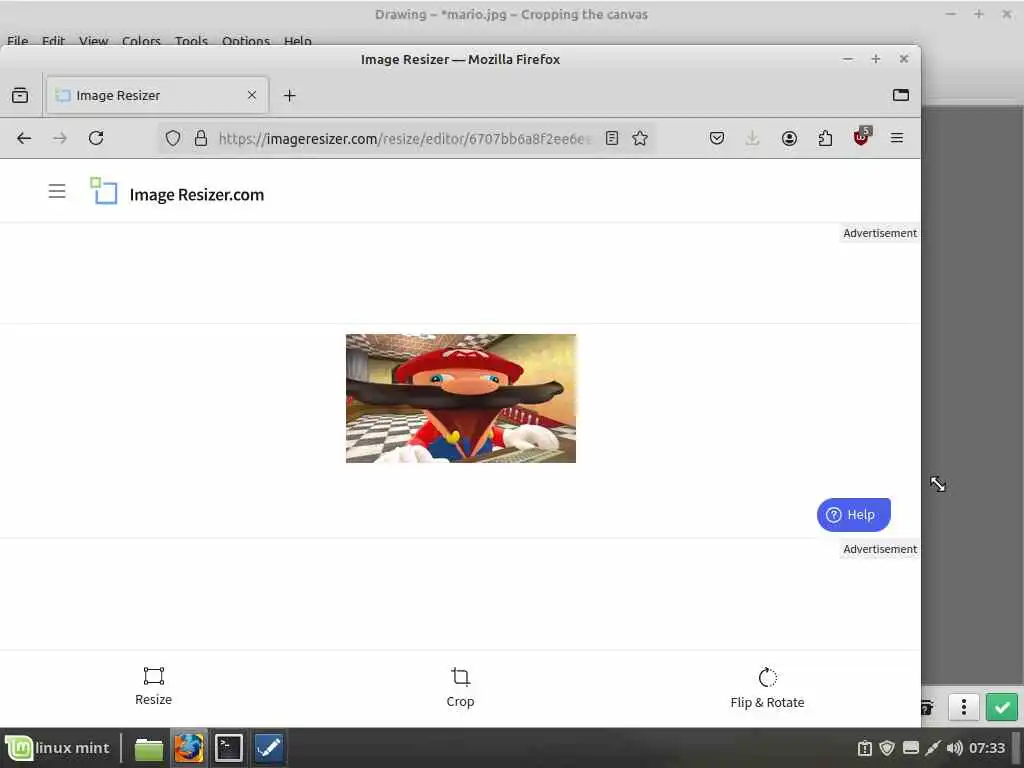1024x768 pixels.
Task: Open the security shield tray icon
Action: point(887,748)
